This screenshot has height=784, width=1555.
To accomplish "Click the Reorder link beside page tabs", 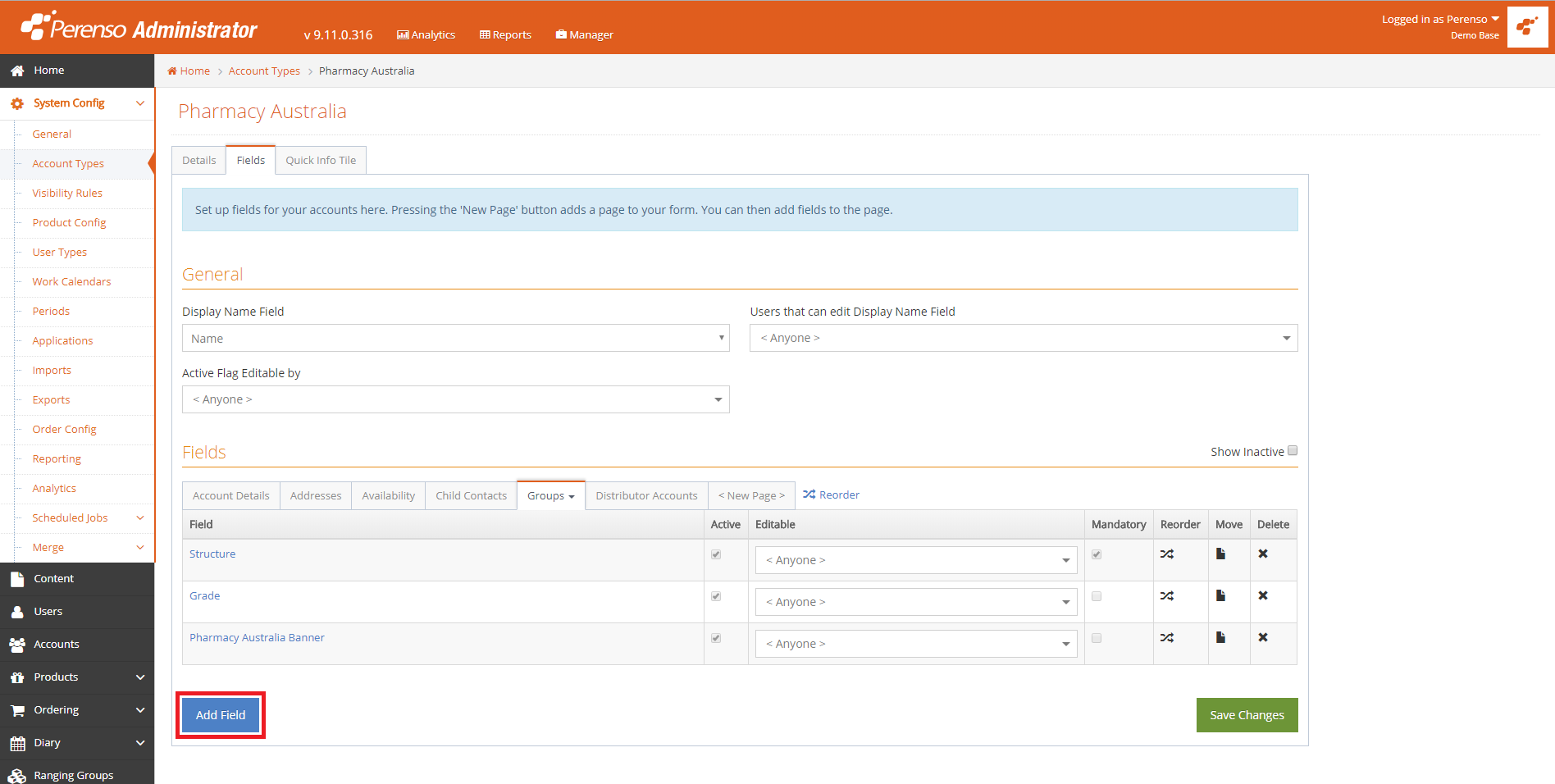I will pos(831,495).
